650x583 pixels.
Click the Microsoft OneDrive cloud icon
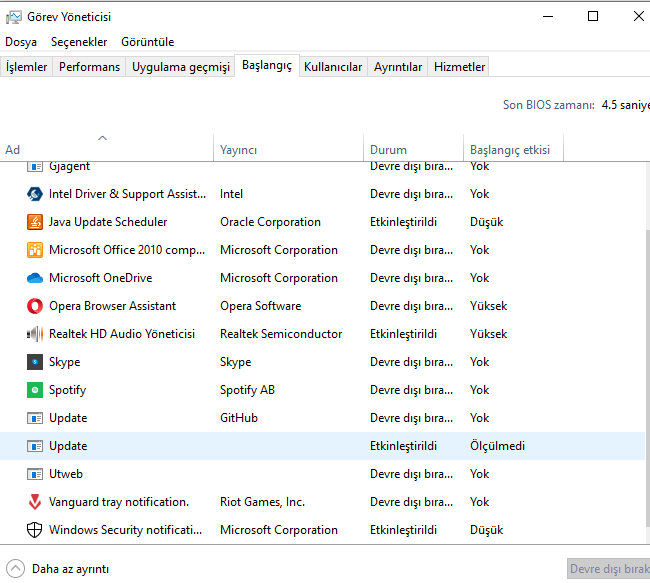pos(35,278)
